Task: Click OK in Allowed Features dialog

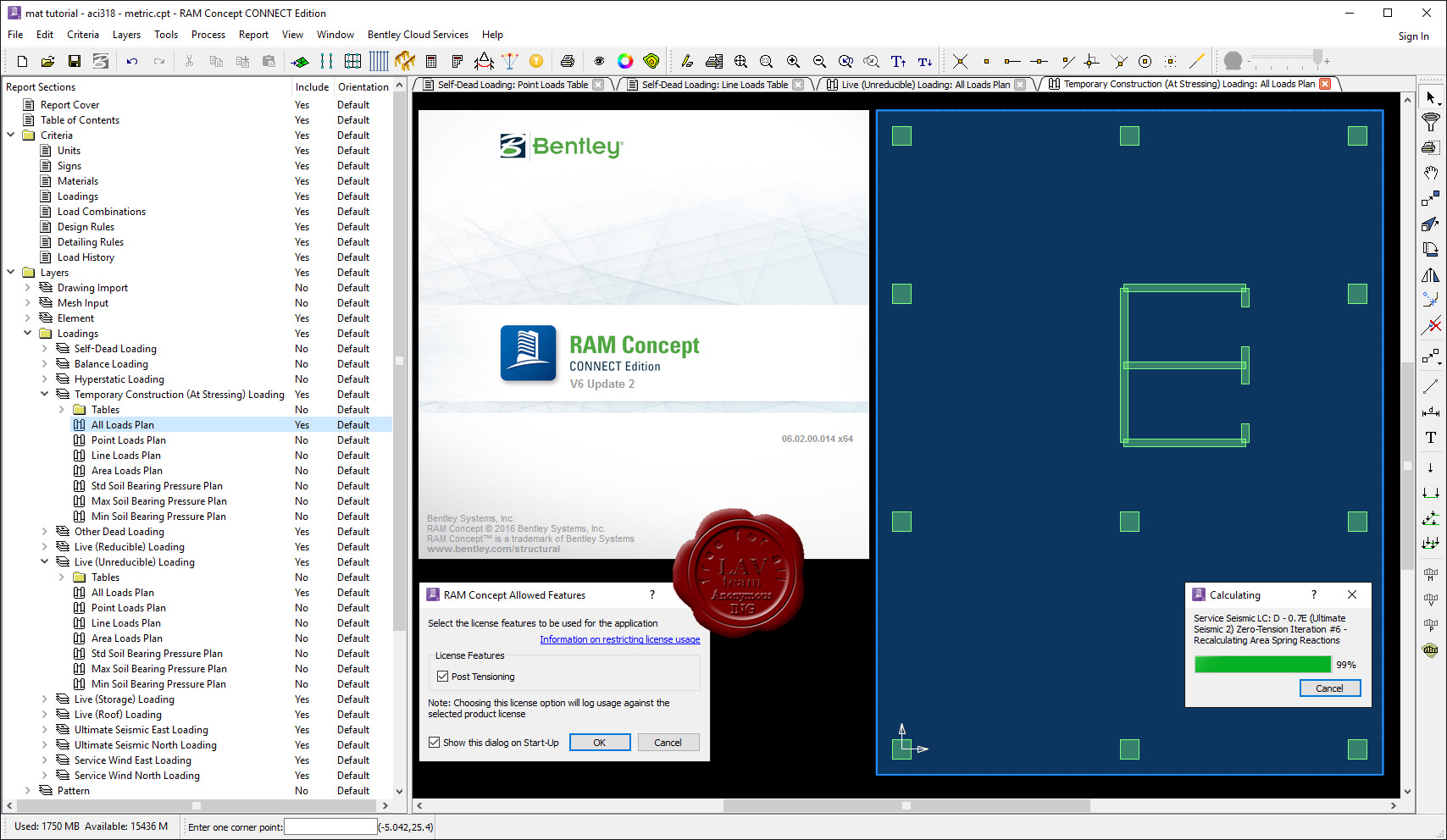Action: coord(600,743)
